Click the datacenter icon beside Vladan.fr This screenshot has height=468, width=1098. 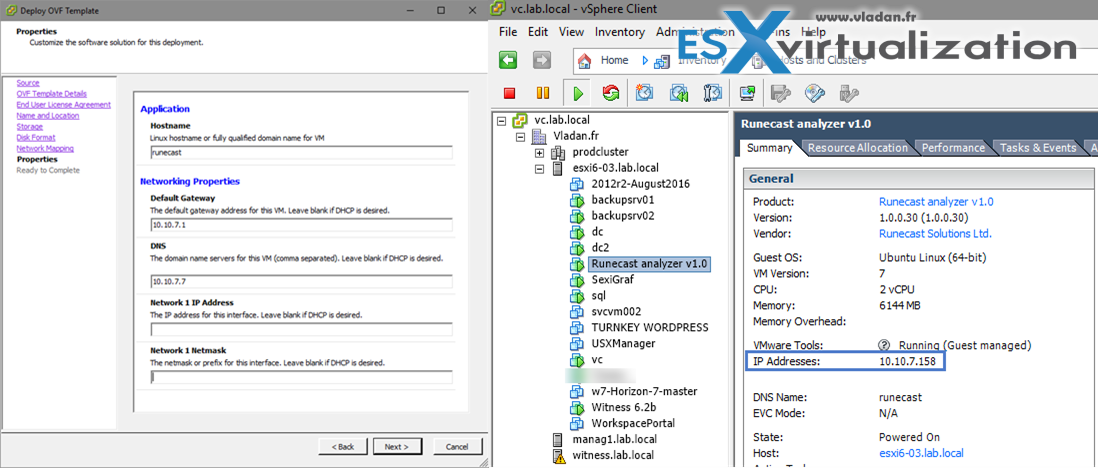coord(539,136)
